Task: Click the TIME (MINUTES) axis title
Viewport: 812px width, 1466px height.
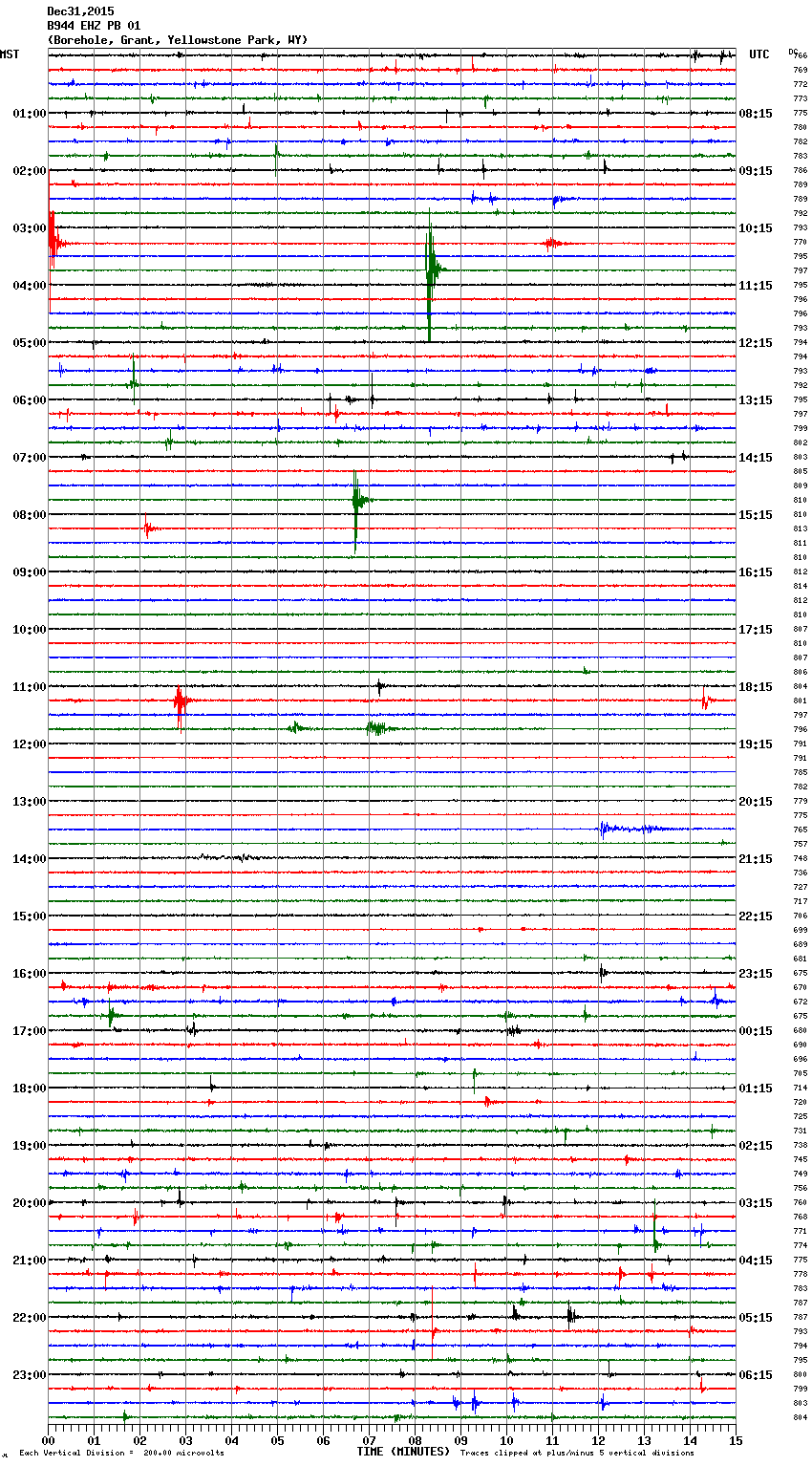Action: tap(403, 1452)
